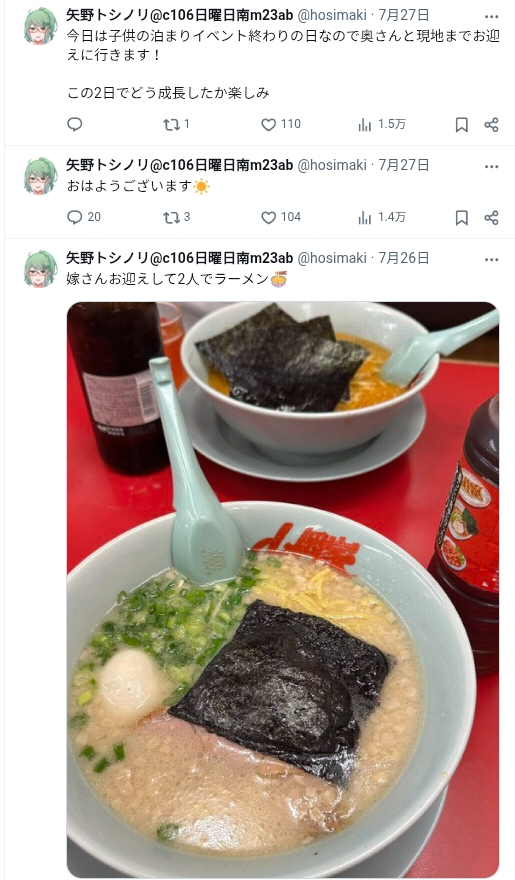Retweet the good morning tweet with 3 retweets

click(176, 217)
